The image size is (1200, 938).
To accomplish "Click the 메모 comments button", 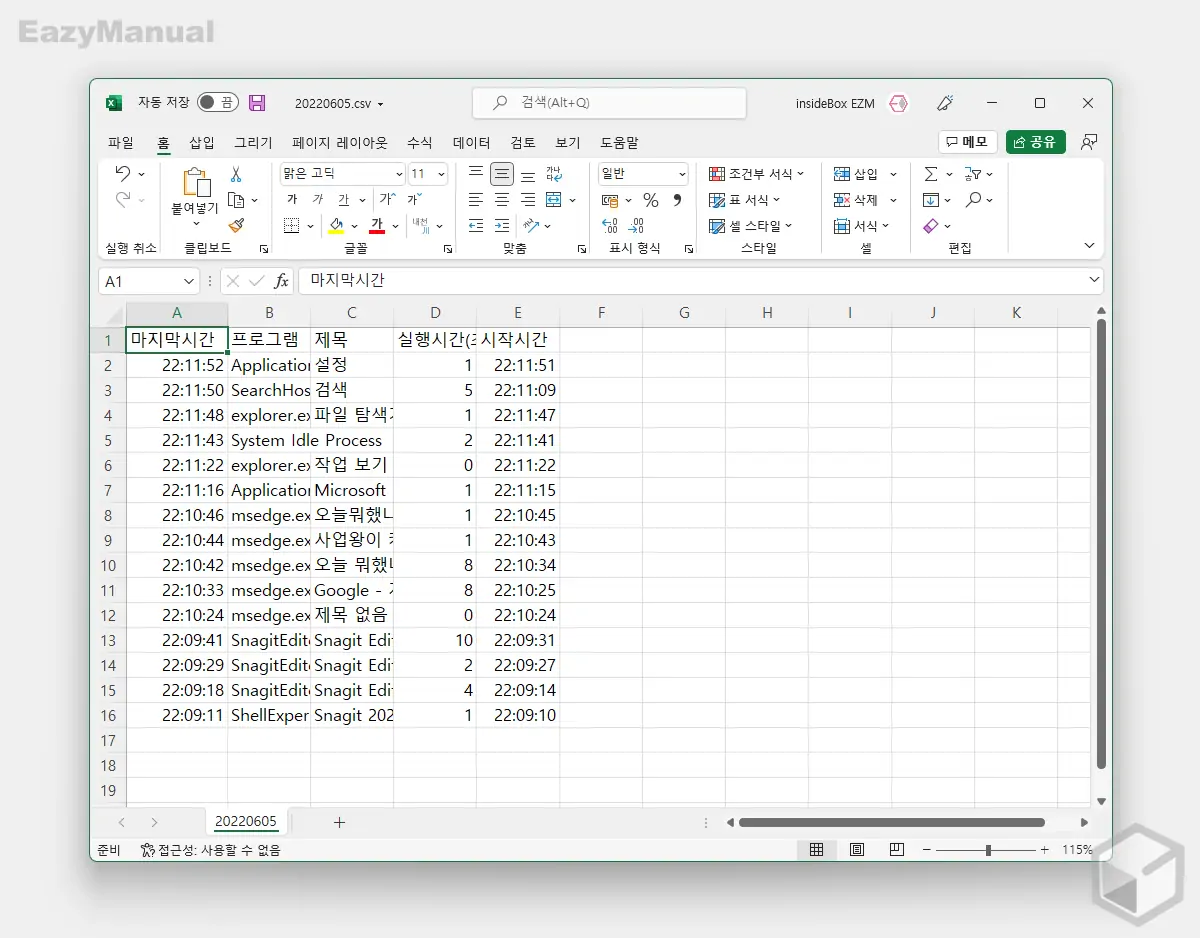I will (x=967, y=142).
